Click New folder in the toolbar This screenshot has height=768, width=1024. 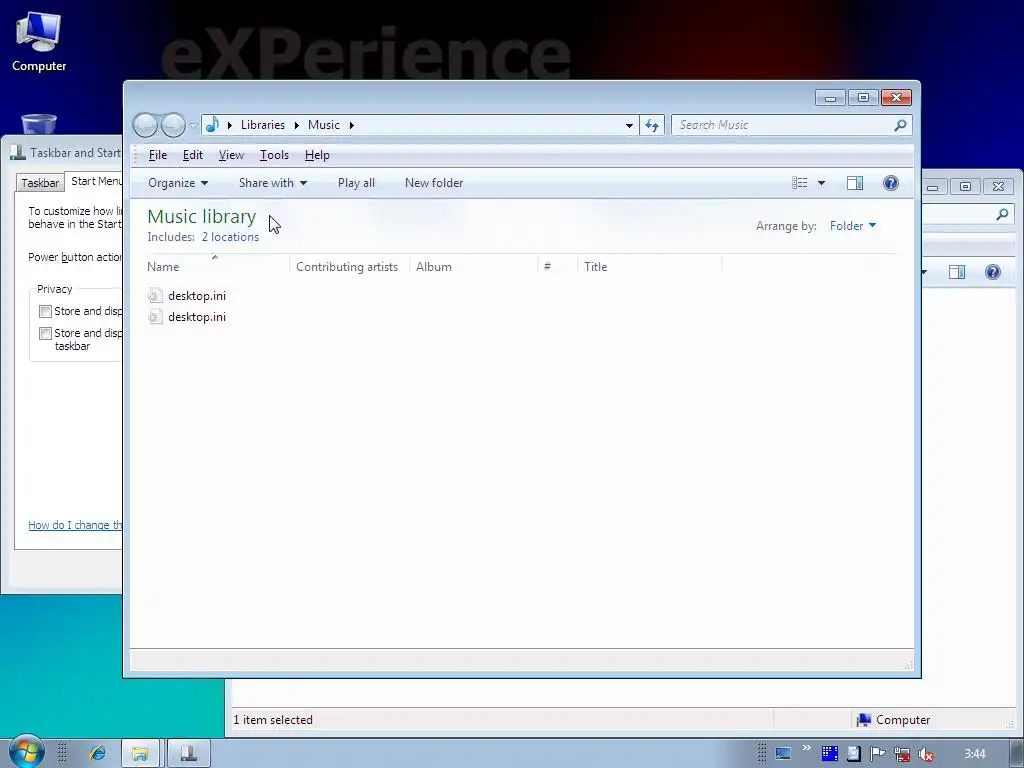(x=434, y=183)
